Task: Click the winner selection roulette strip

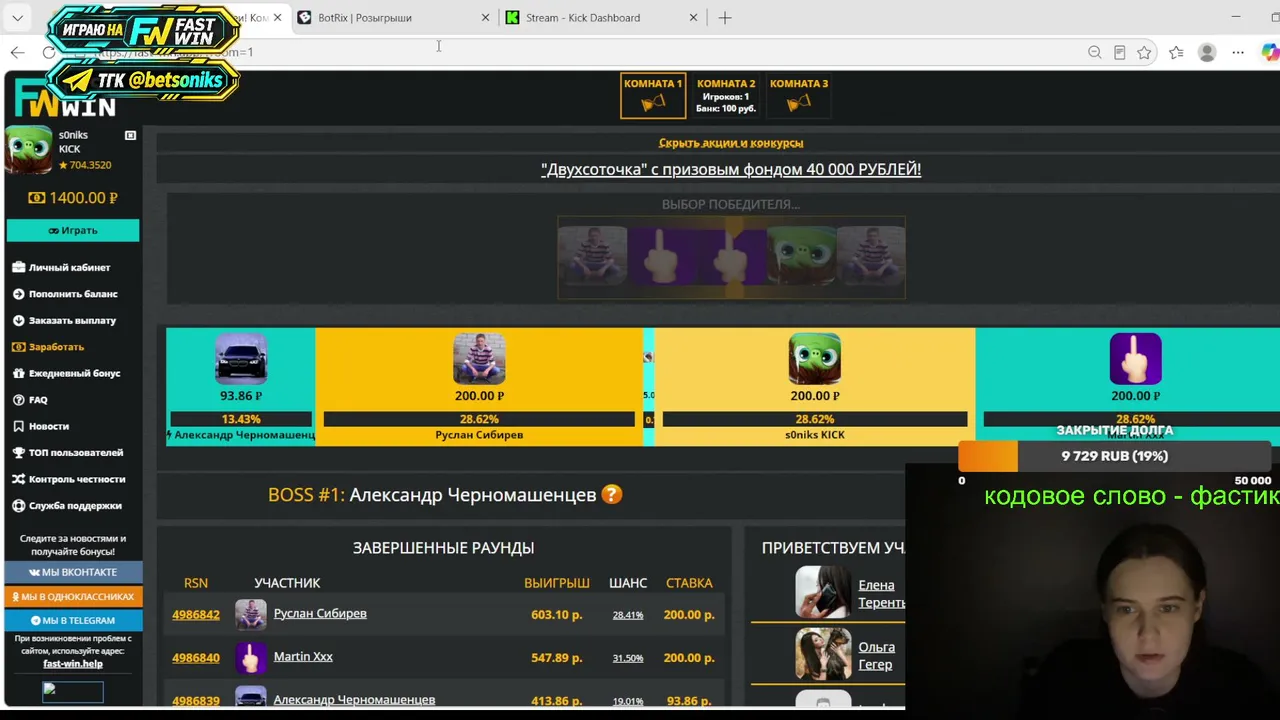Action: click(731, 257)
